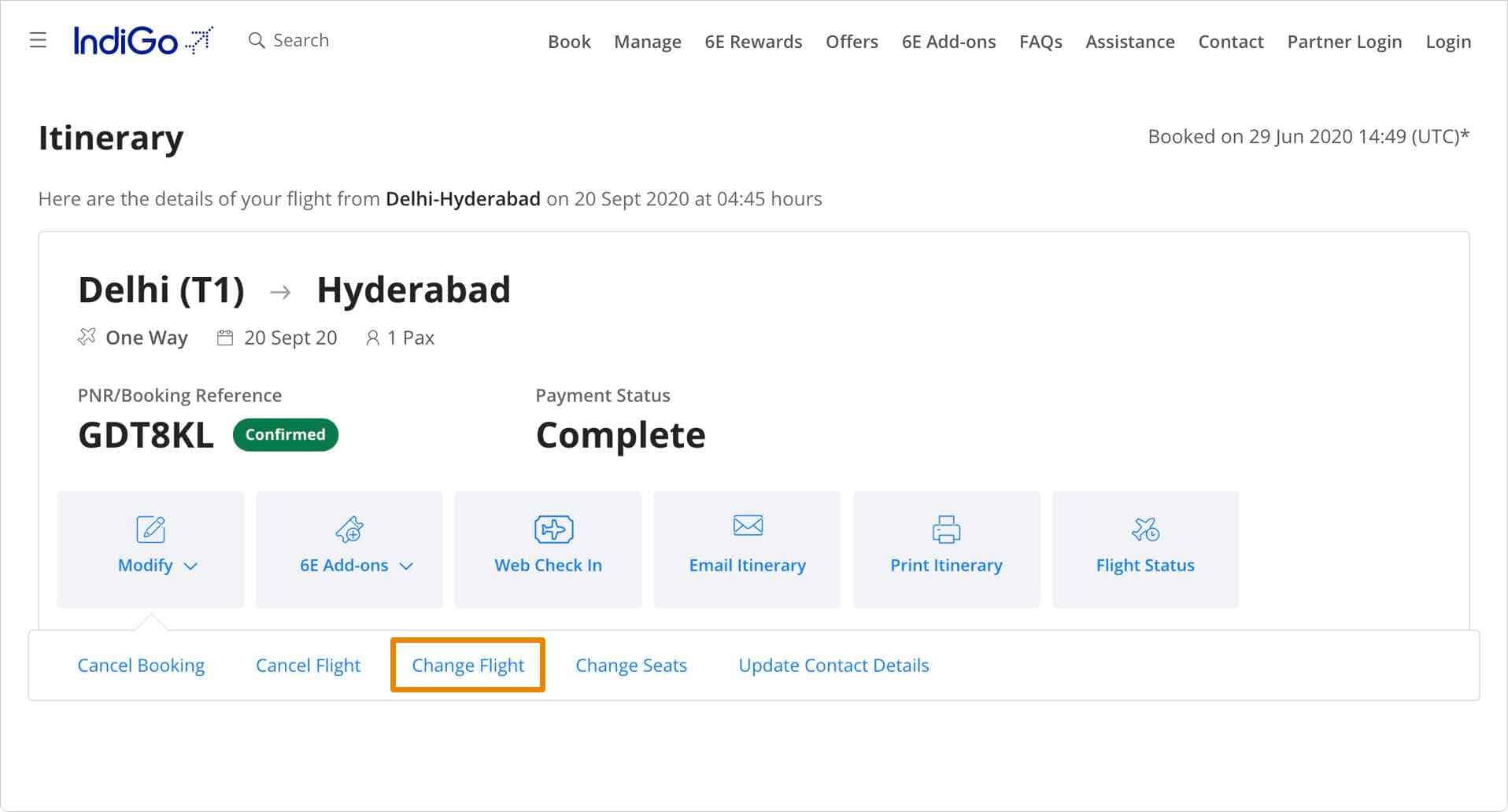The width and height of the screenshot is (1508, 812).
Task: Expand the 6E Add-ons tile chevron
Action: [406, 566]
